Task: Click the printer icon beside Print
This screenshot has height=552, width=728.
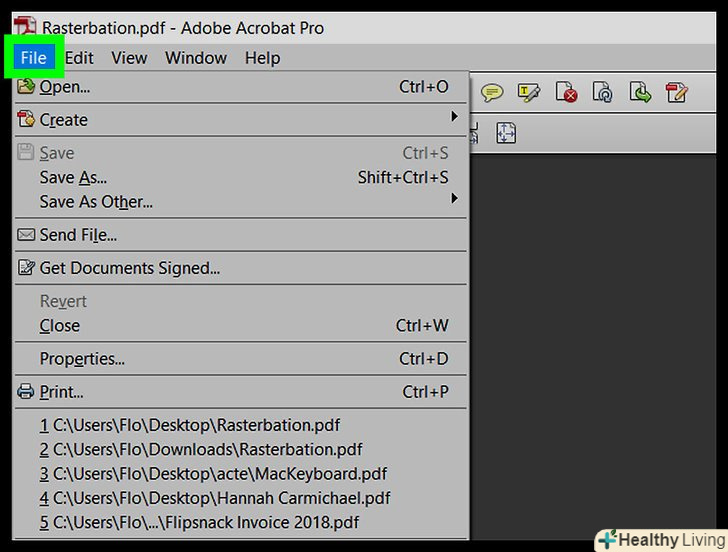Action: coord(26,391)
